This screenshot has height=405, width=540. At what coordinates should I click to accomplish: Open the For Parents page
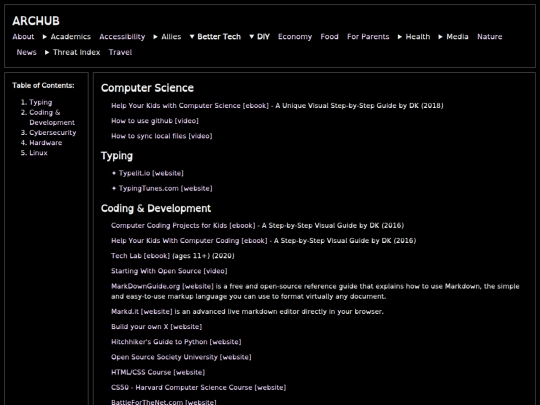[x=368, y=37]
